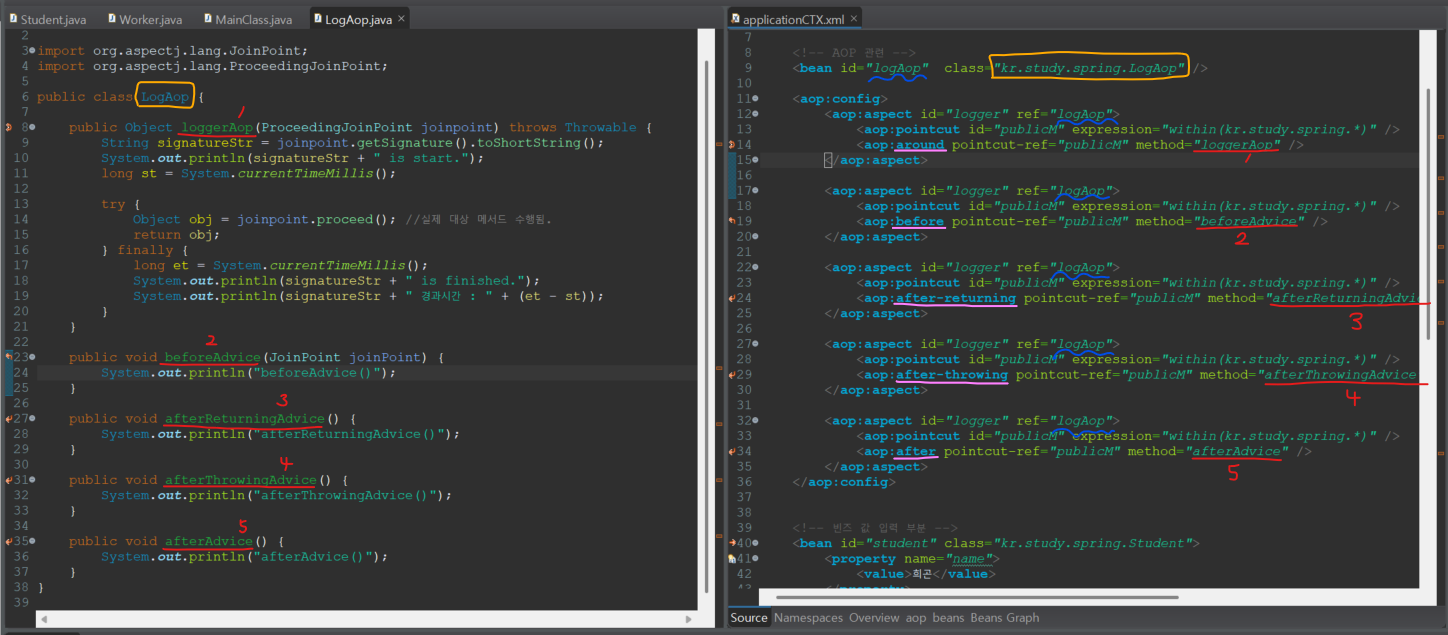1448x635 pixels.
Task: Select the applicationCTX.xml editor tab
Action: (794, 19)
